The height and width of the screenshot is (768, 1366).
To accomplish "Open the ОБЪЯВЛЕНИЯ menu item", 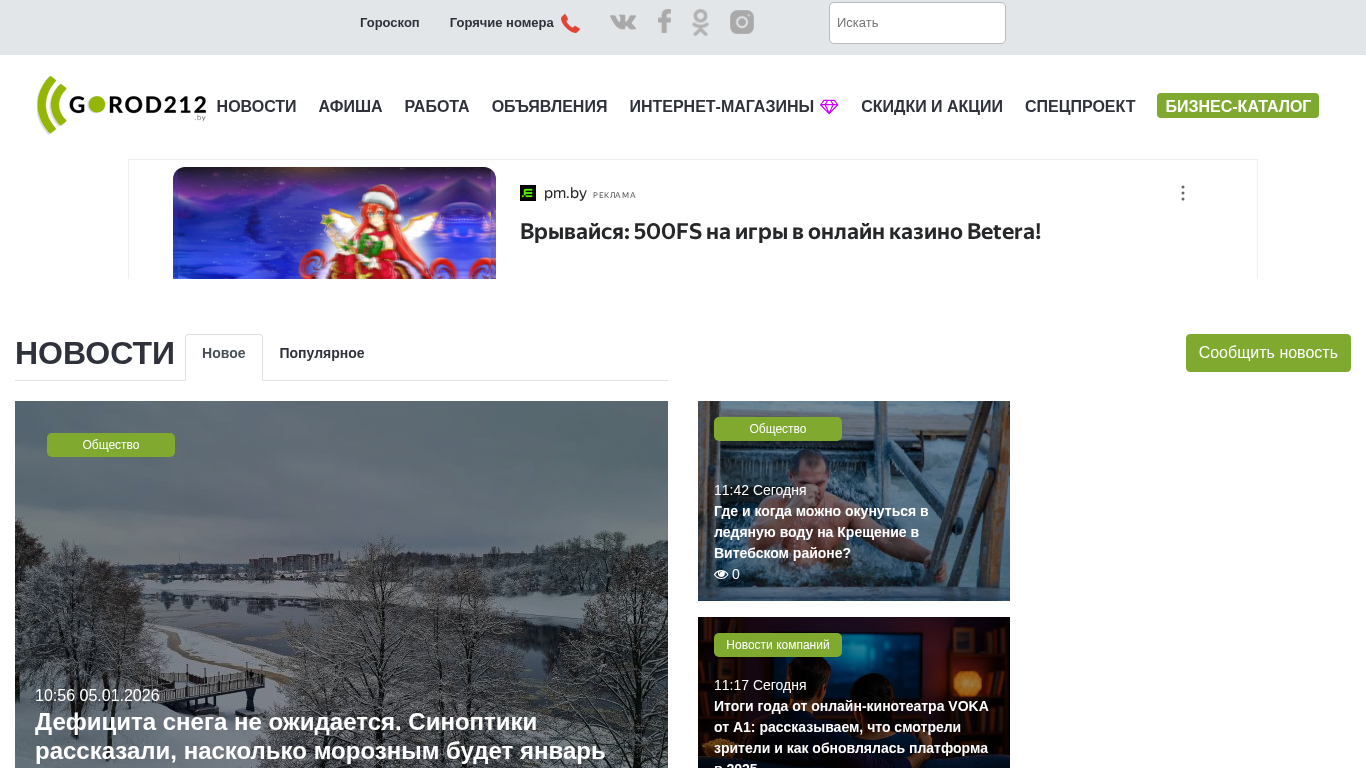I will tap(549, 107).
